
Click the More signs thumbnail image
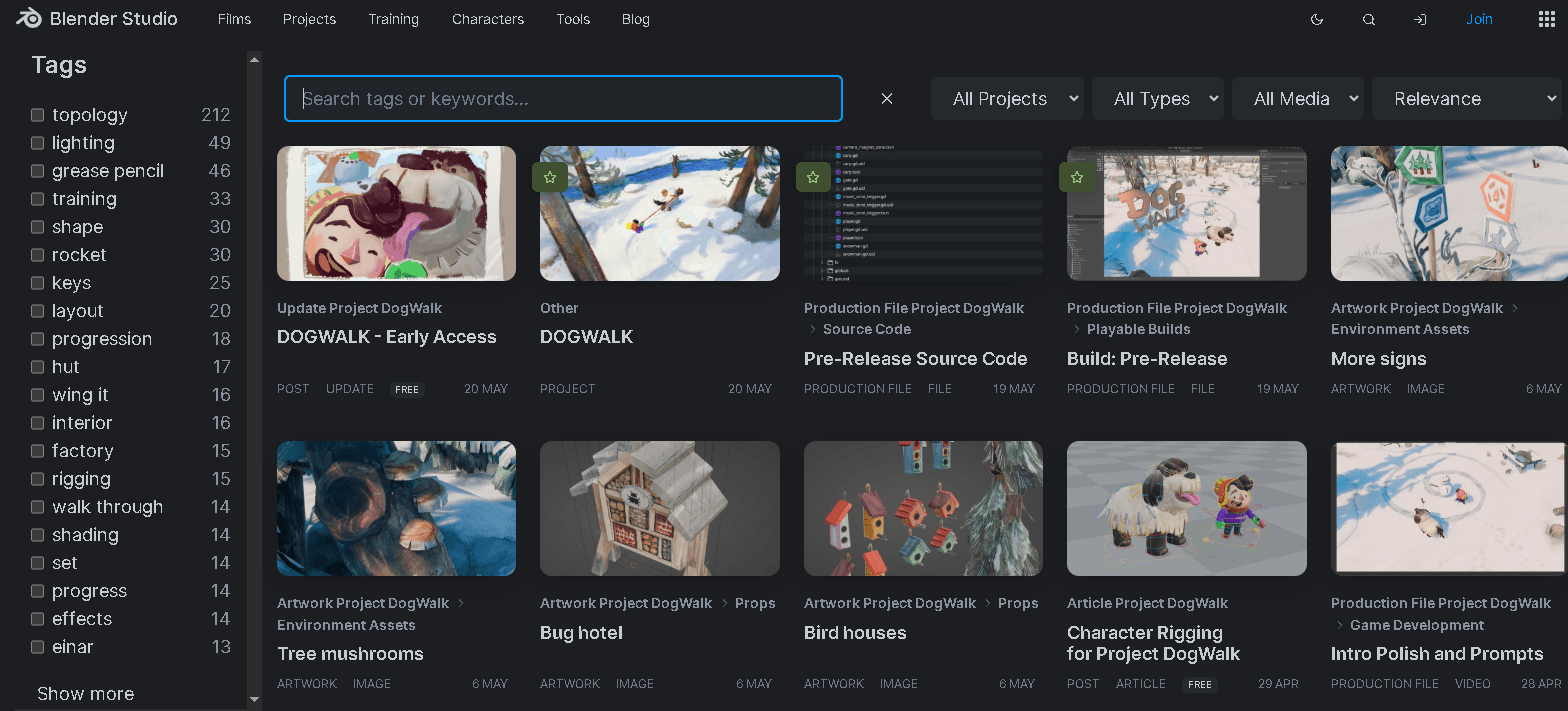tap(1449, 214)
